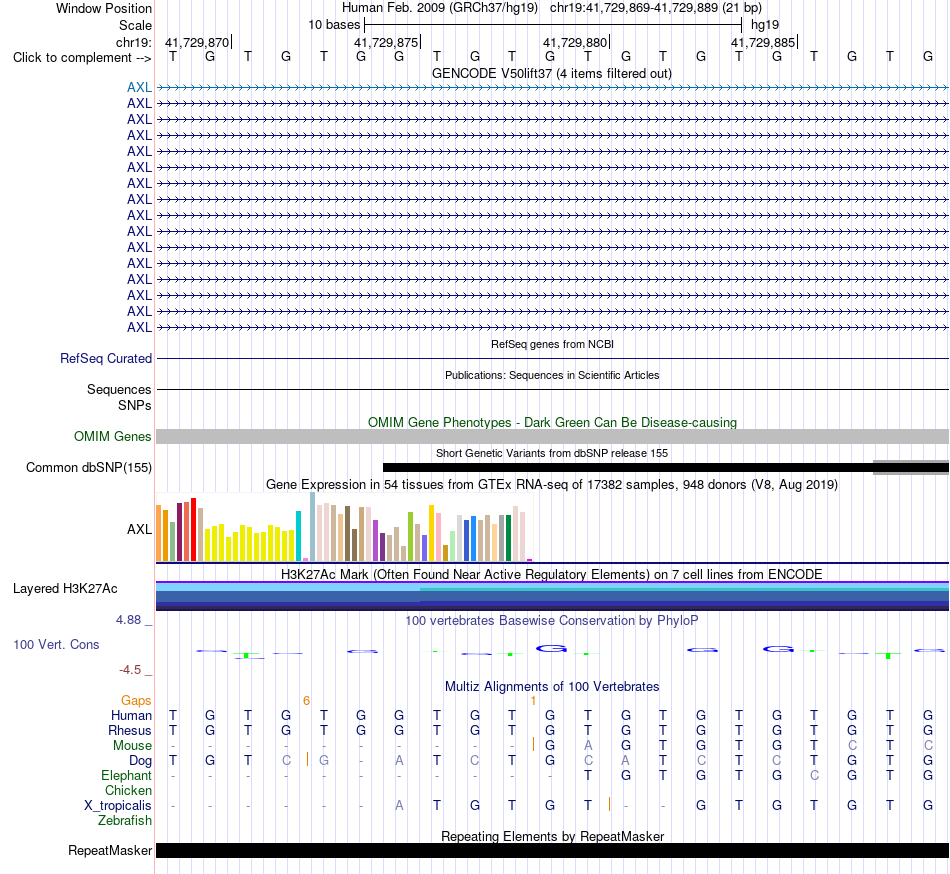Click the position text 'chr19:41,729,869-41,729,889 (21 bp)'
Screen dimensions: 950x874
[x=656, y=8]
